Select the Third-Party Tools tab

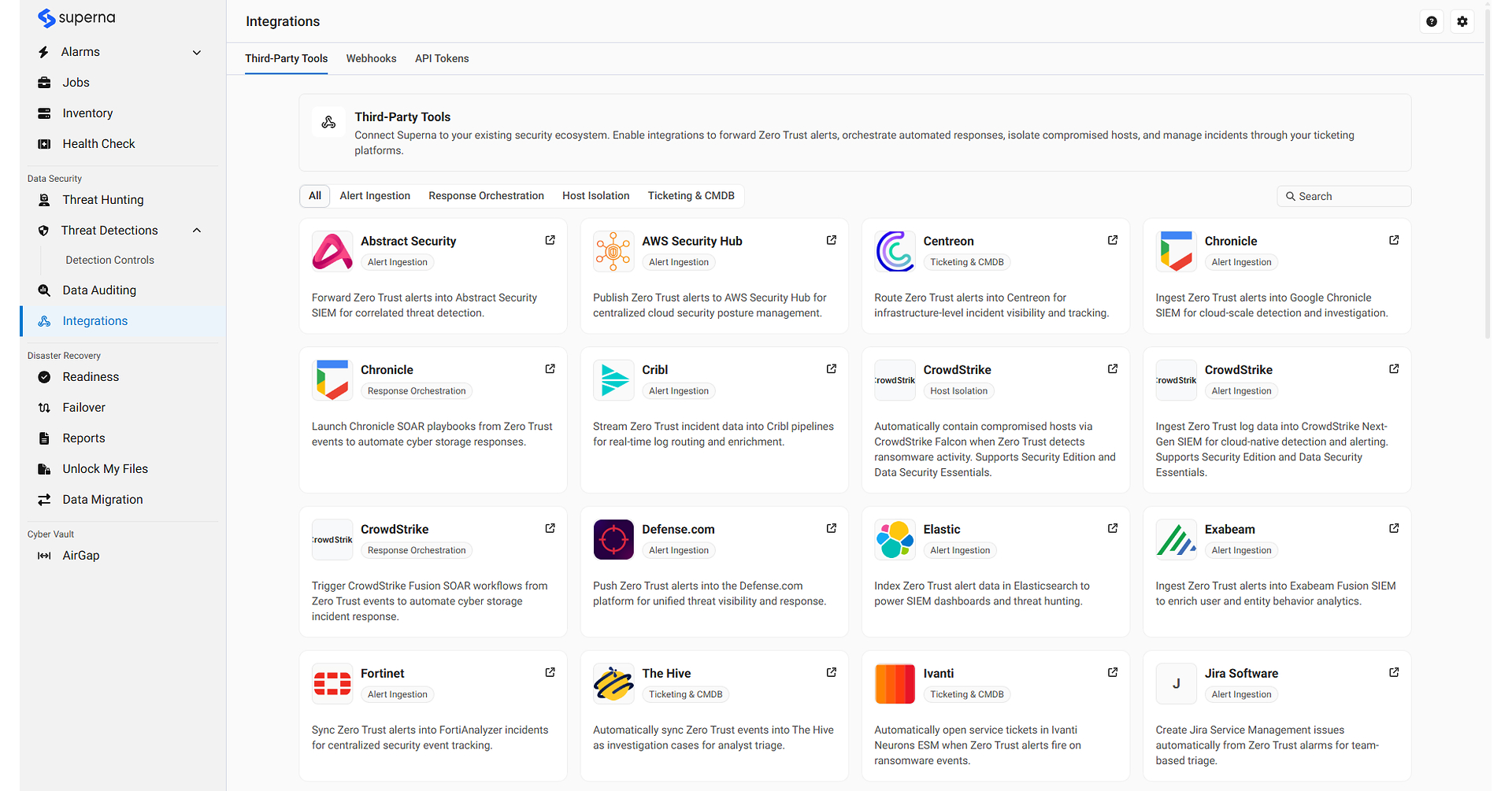point(286,58)
